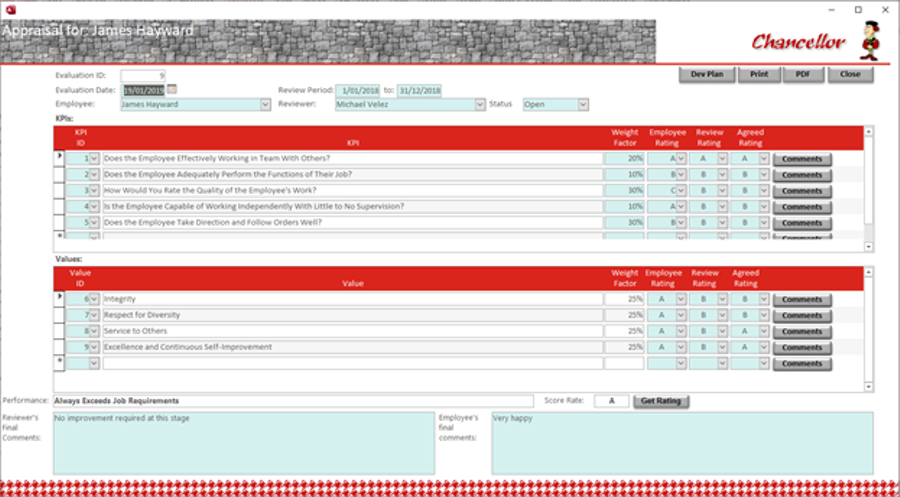Click the Weight Factor cell for KPI 1

(x=624, y=158)
